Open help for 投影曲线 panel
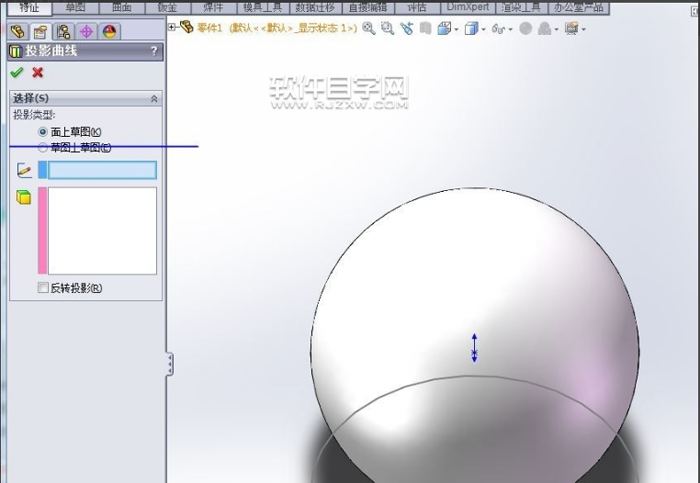This screenshot has width=700, height=483. (154, 51)
